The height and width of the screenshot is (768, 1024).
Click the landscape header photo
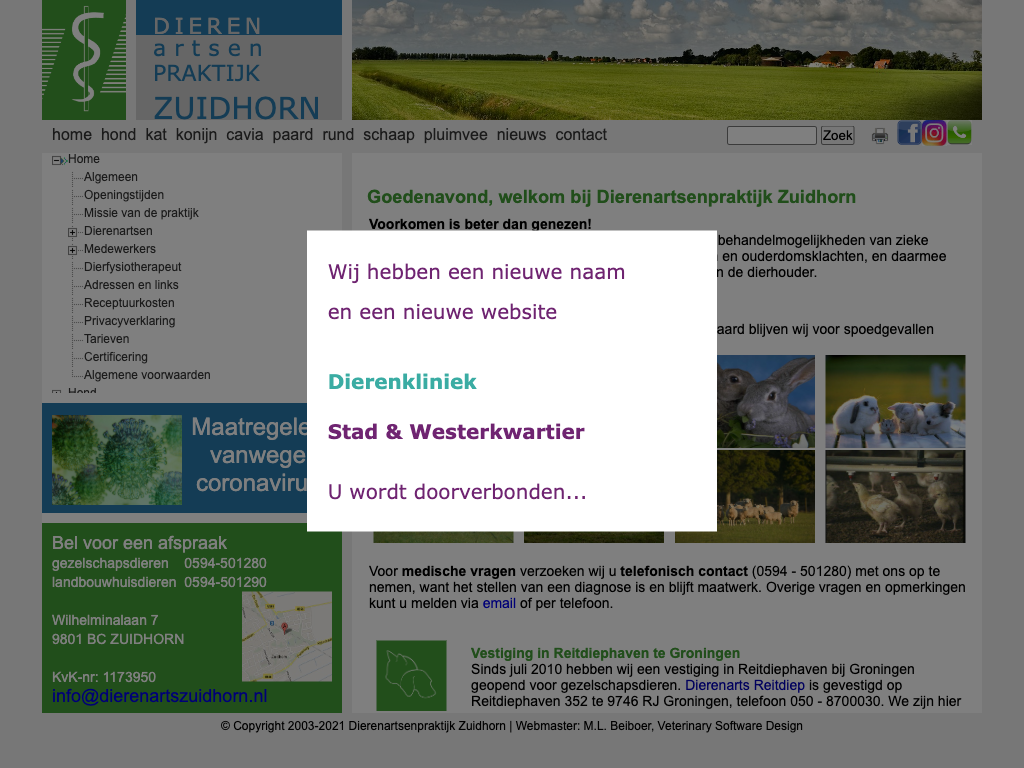point(667,60)
